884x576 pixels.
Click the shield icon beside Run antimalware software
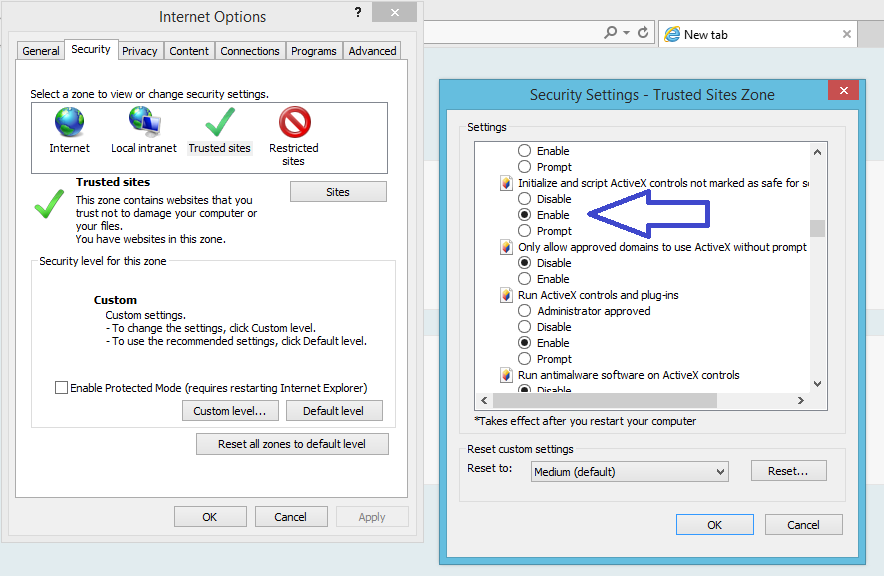pos(506,375)
